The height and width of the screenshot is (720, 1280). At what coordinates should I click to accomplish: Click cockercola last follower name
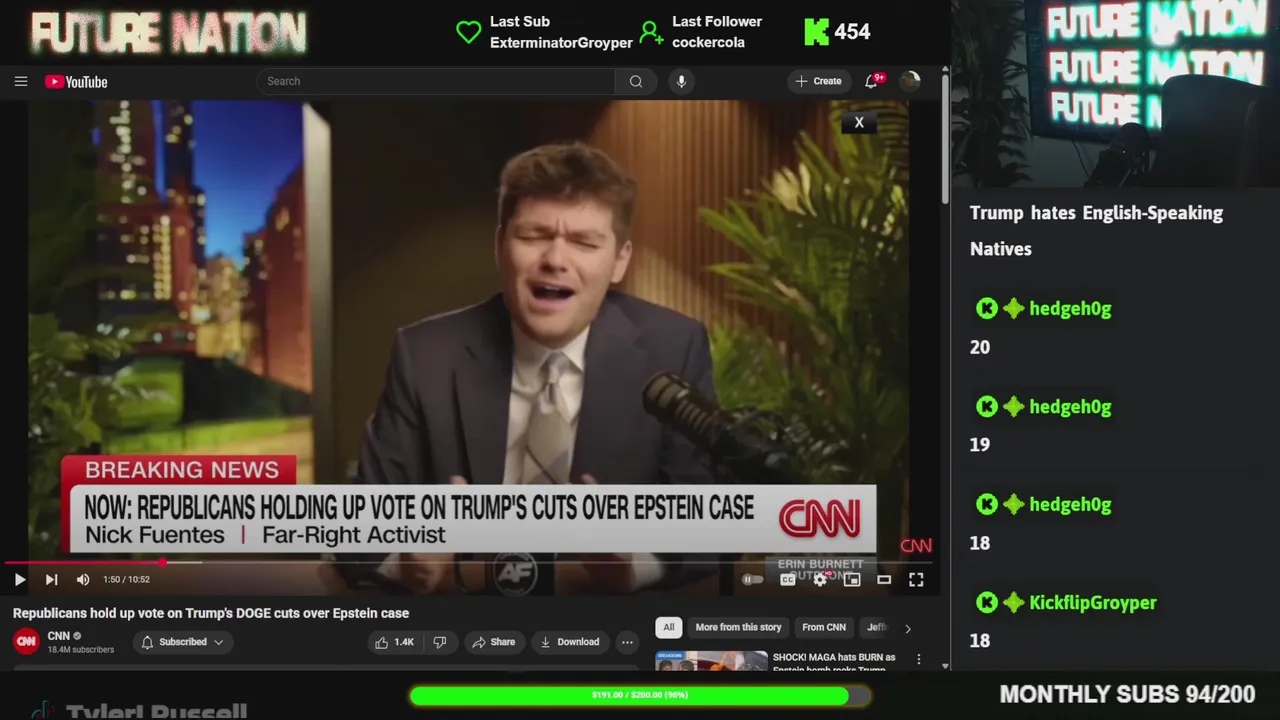708,43
